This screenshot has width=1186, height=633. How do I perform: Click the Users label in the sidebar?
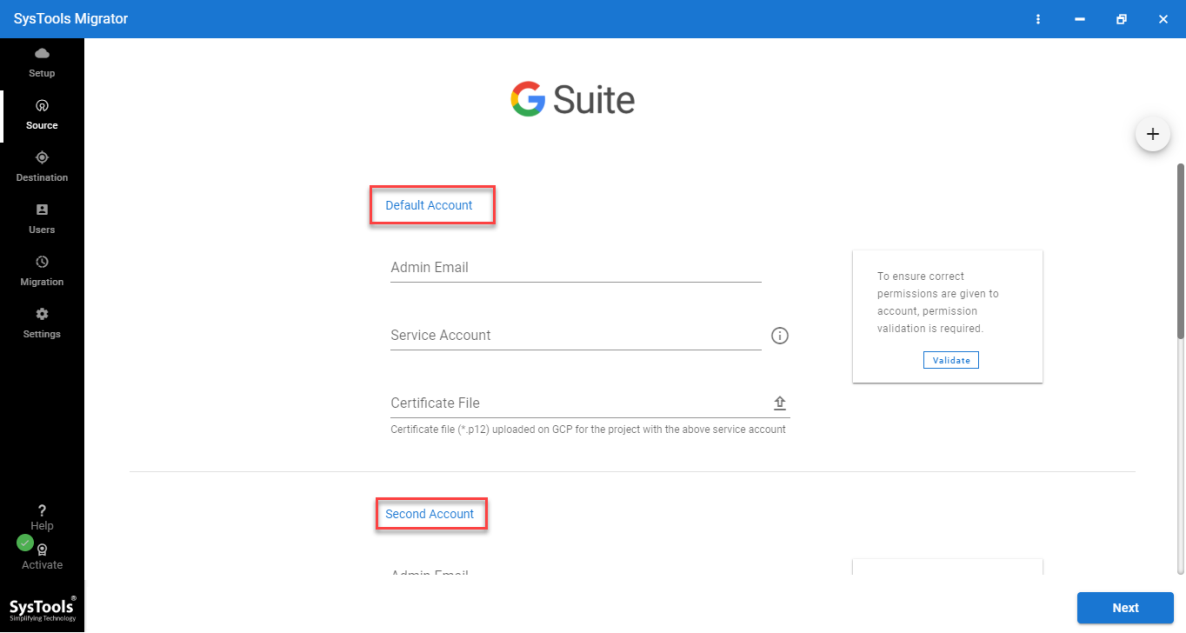click(42, 230)
